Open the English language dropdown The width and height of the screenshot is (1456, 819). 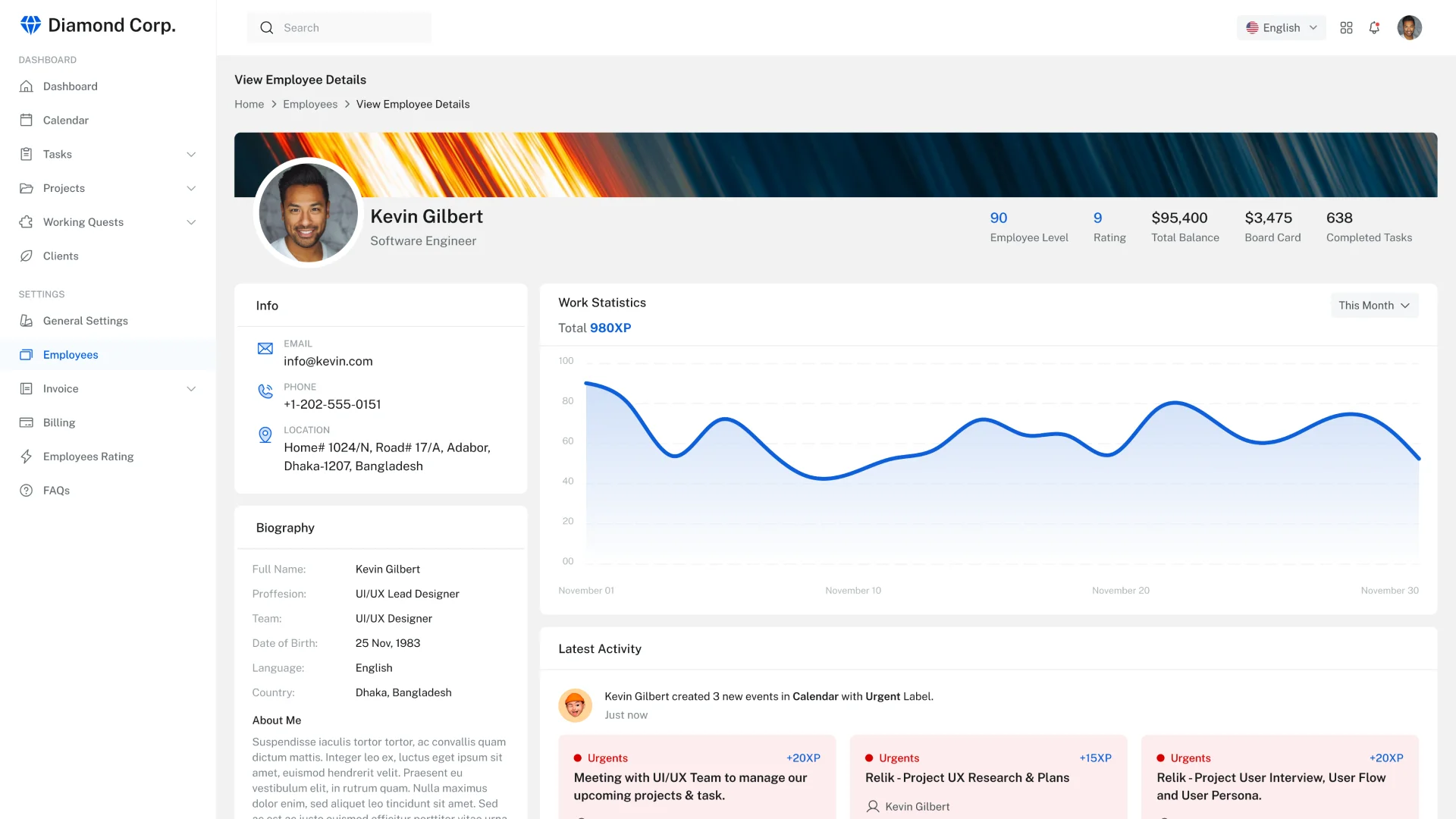1282,28
